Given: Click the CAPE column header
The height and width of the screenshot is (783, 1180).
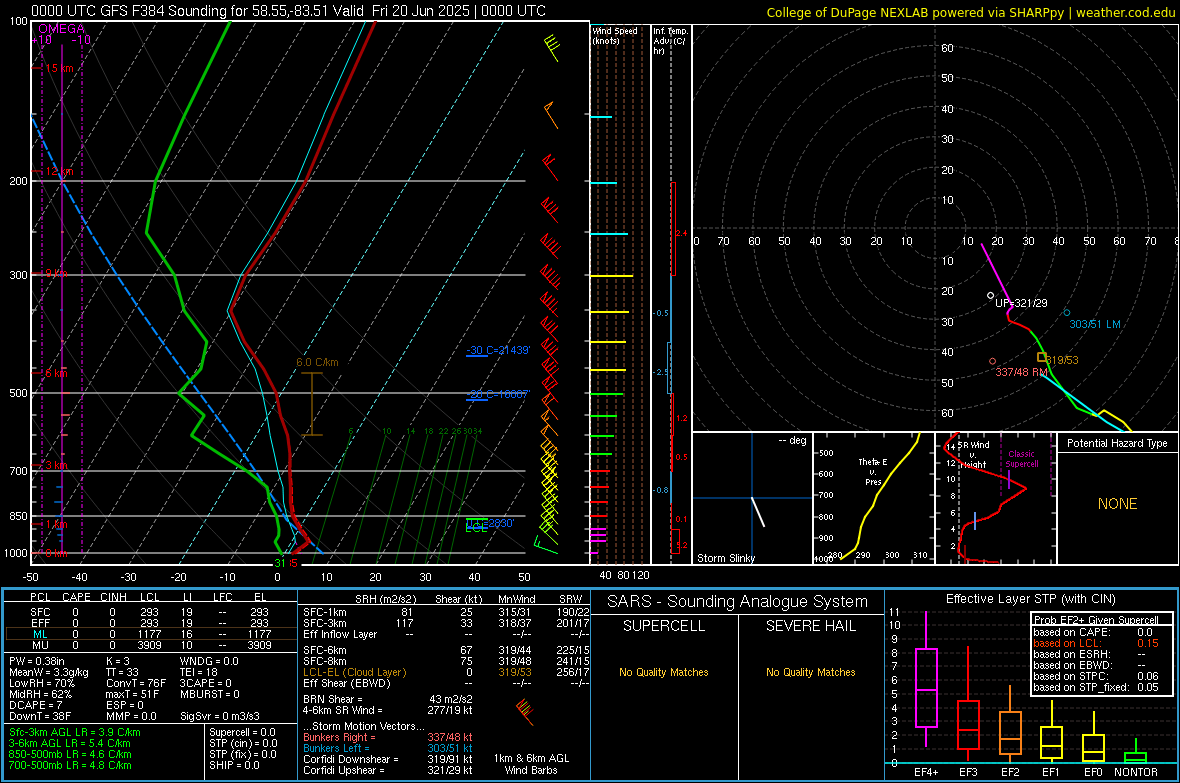Looking at the screenshot, I should [76, 597].
